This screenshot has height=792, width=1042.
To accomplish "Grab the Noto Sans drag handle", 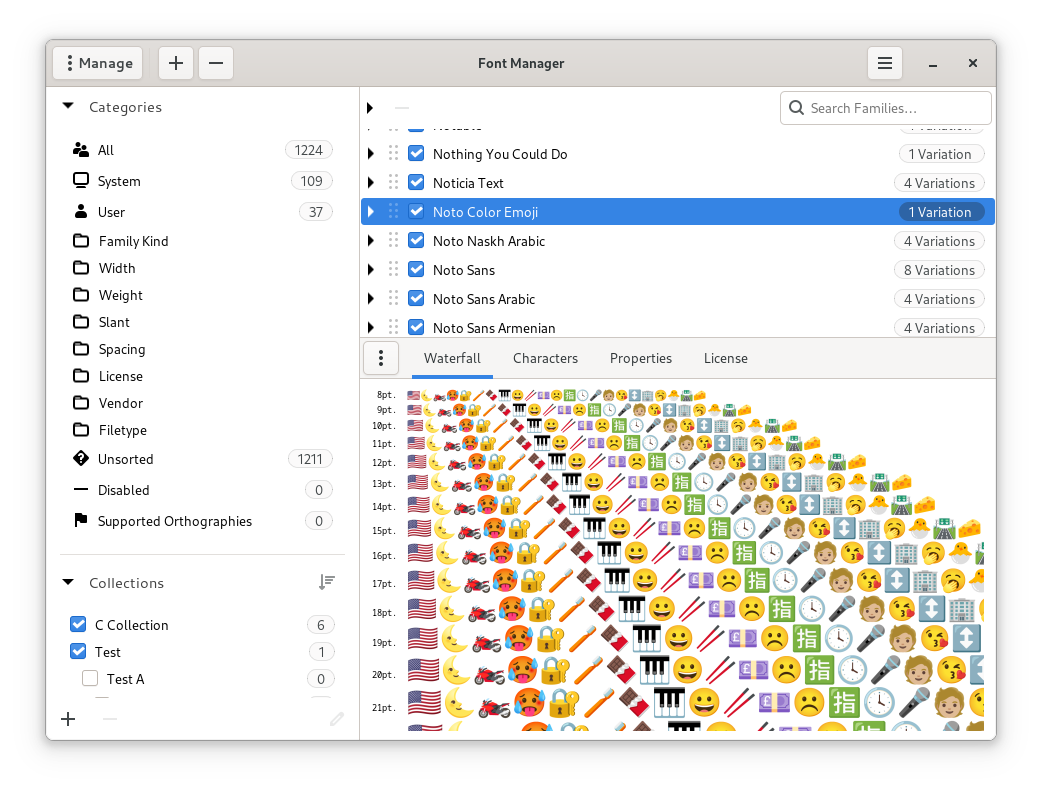I will [x=393, y=269].
